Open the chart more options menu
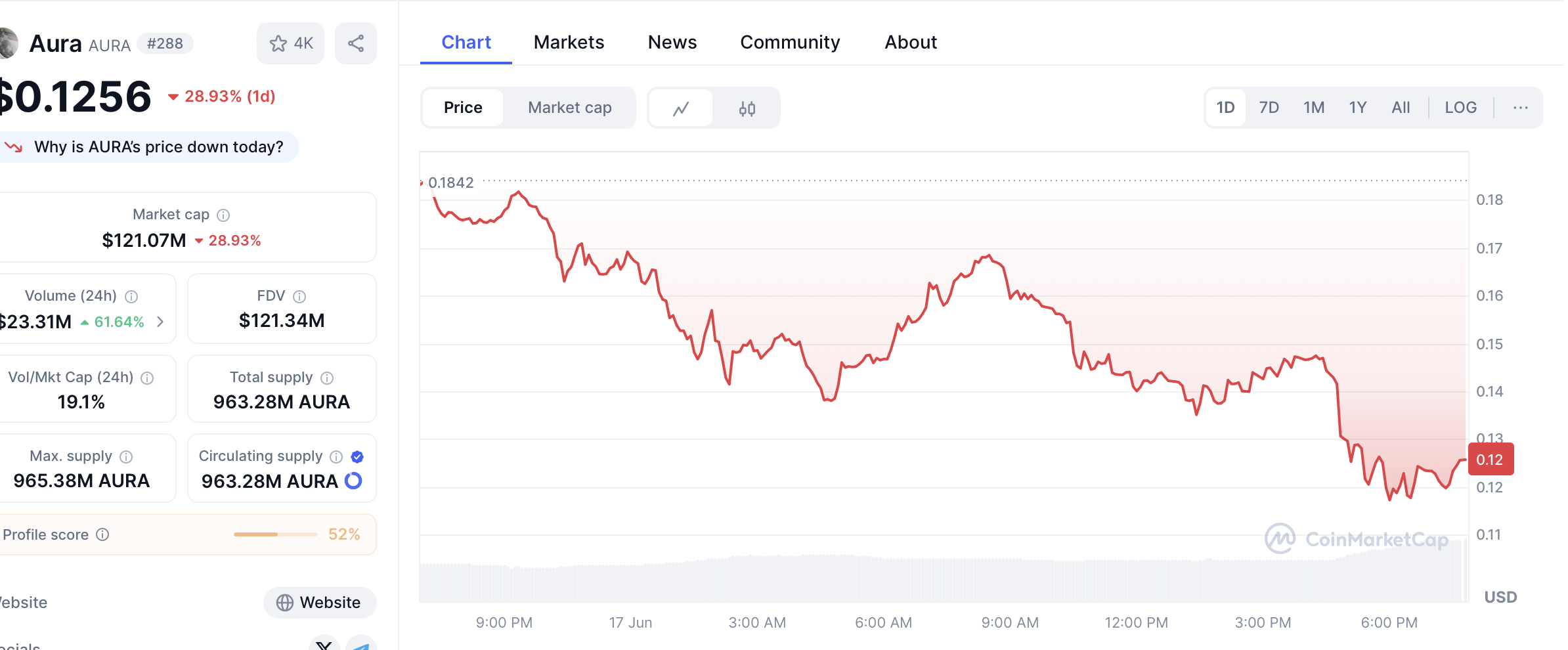1568x650 pixels. pyautogui.click(x=1520, y=108)
